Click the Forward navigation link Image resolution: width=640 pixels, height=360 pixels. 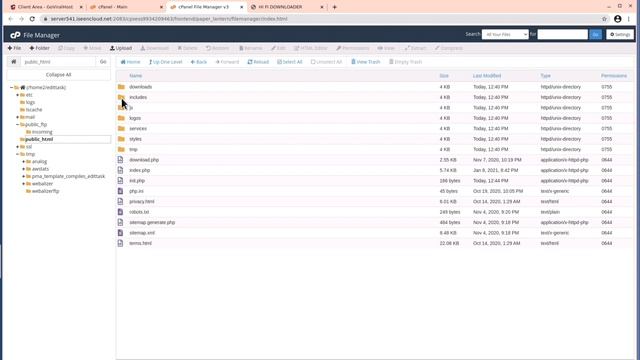click(227, 62)
